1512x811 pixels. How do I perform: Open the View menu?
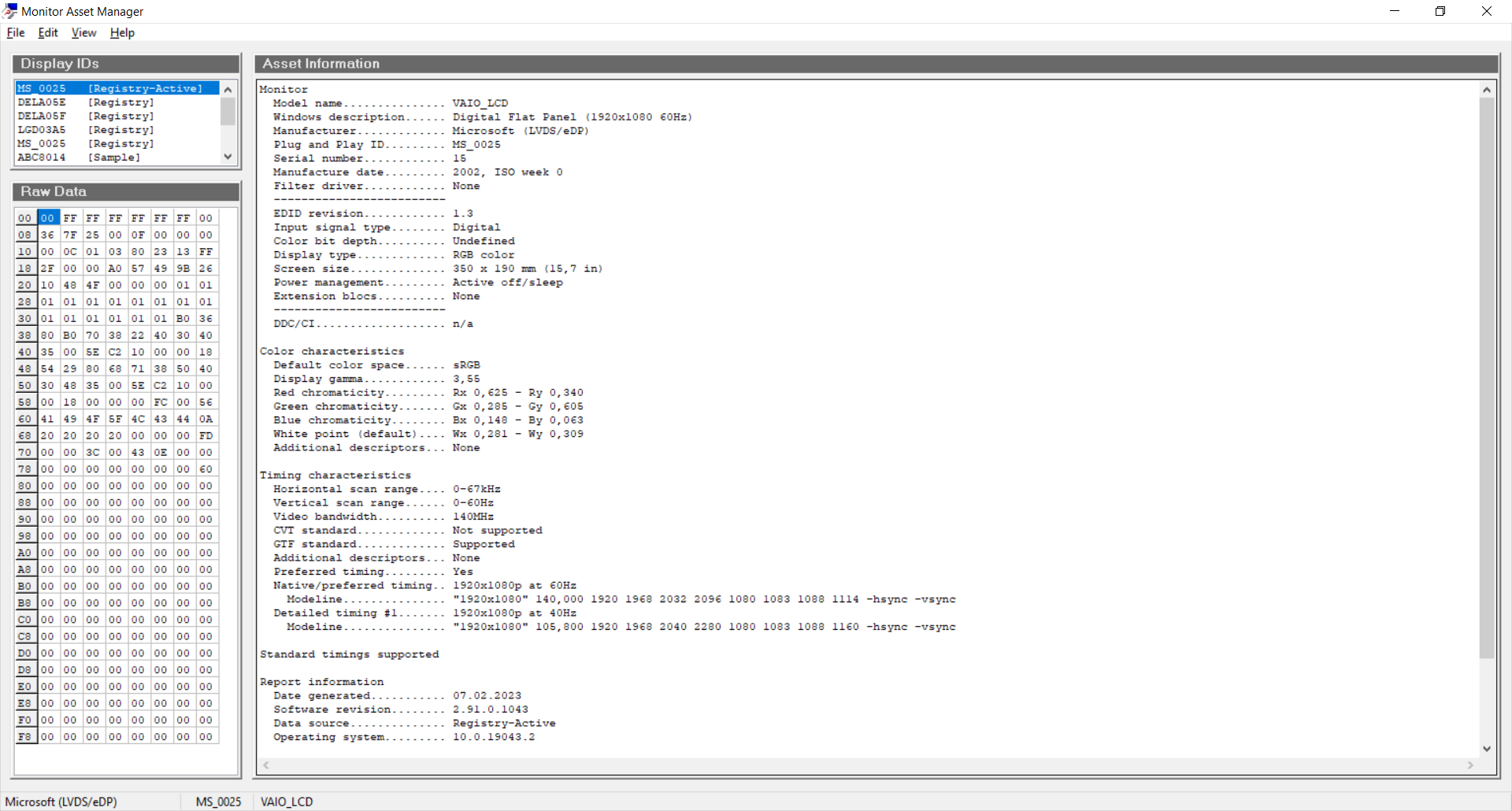[x=83, y=33]
